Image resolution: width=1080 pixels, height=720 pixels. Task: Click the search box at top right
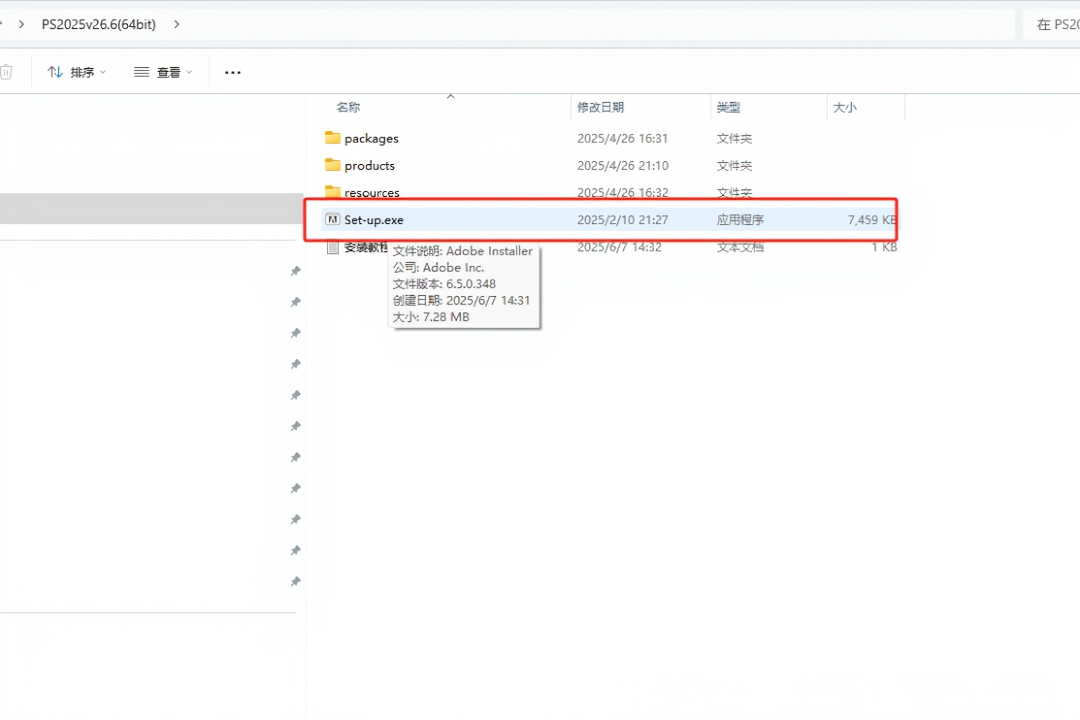pyautogui.click(x=1055, y=23)
